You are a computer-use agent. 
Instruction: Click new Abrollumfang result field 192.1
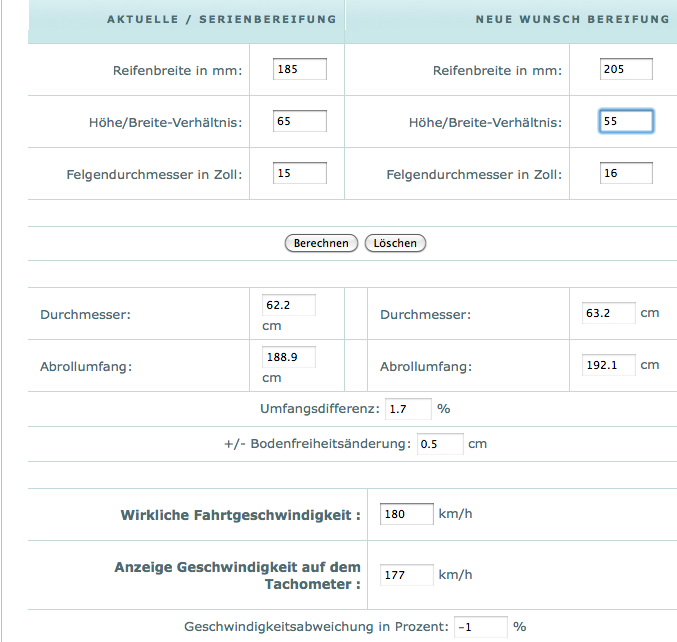(x=608, y=365)
